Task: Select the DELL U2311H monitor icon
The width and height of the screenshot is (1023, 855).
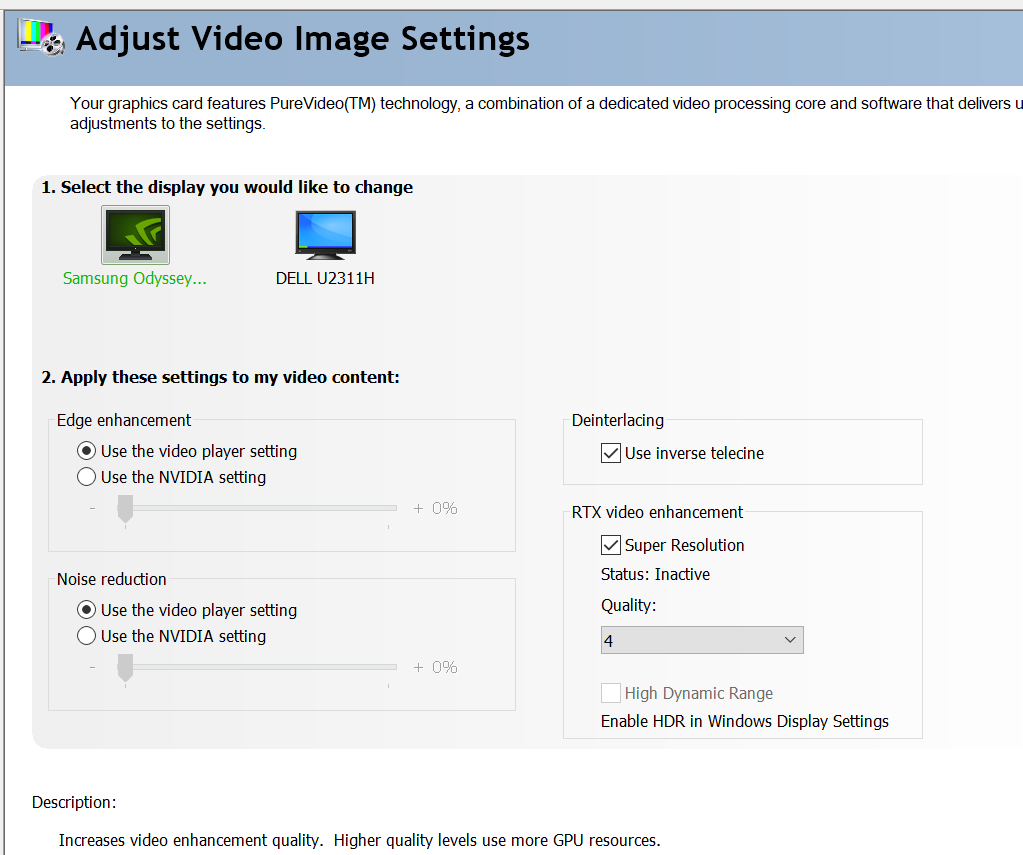Action: [x=326, y=235]
